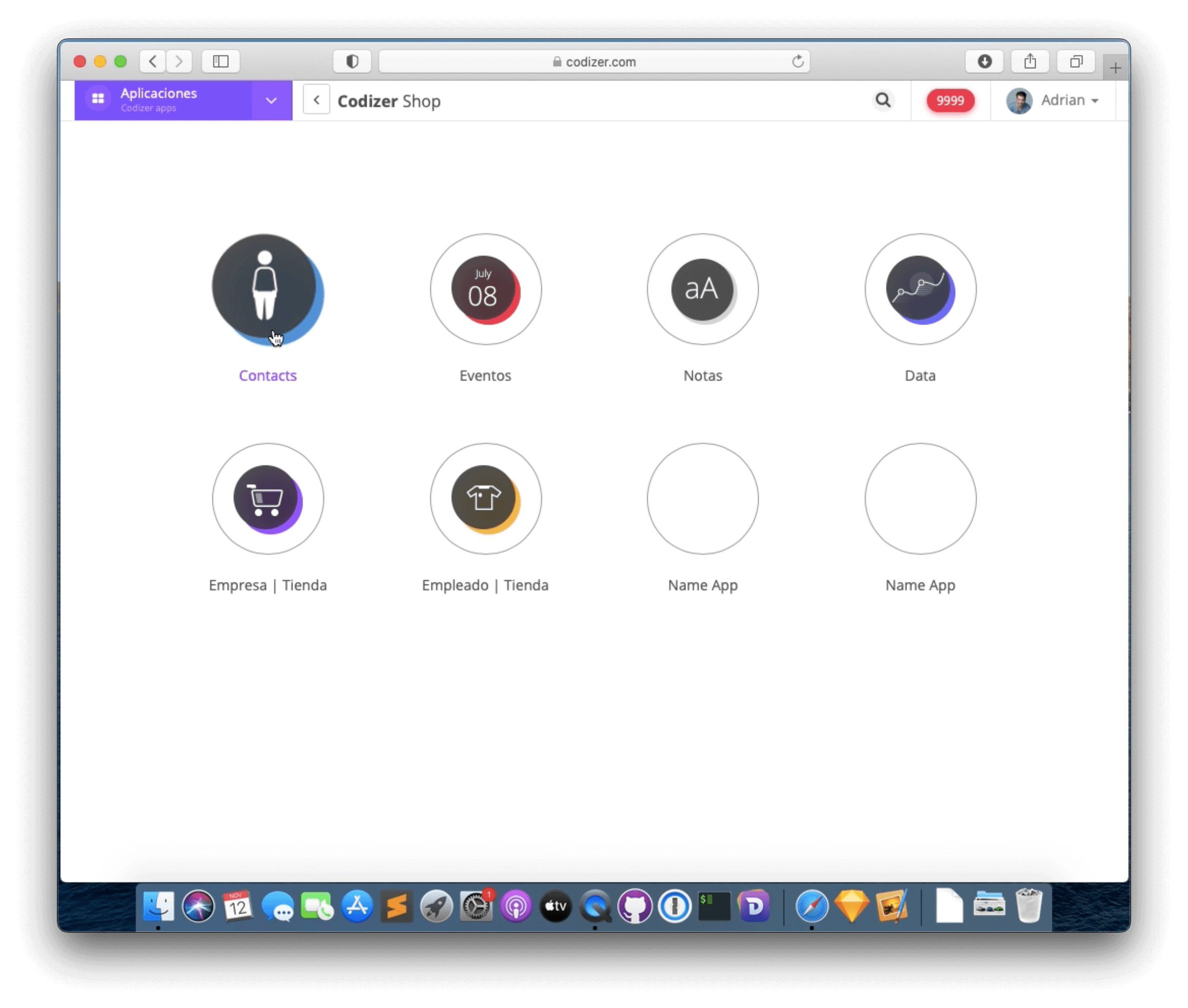
Task: Open the Contacts app
Action: 267,289
